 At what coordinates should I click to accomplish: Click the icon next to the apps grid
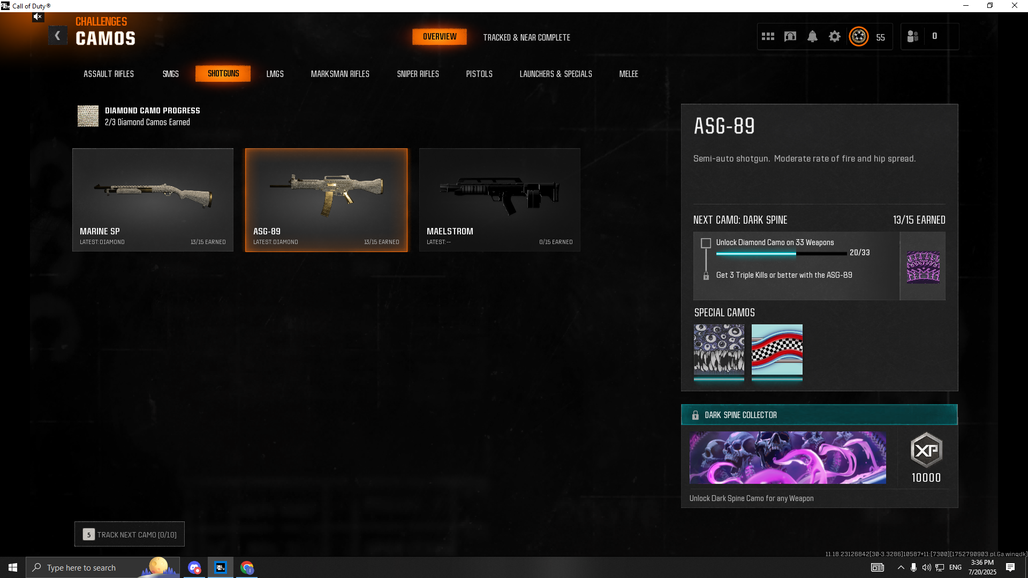click(790, 37)
